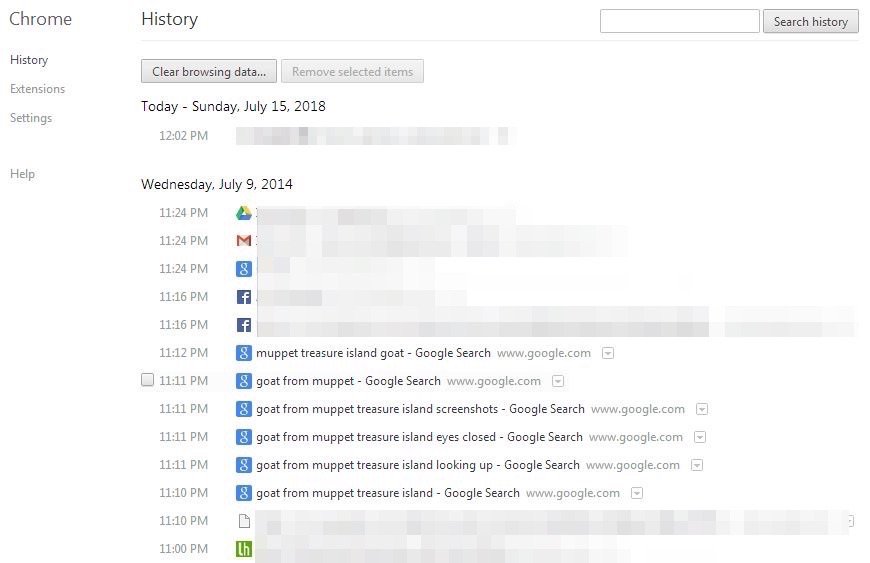Click Remove selected items button
This screenshot has height=563, width=870.
click(352, 72)
